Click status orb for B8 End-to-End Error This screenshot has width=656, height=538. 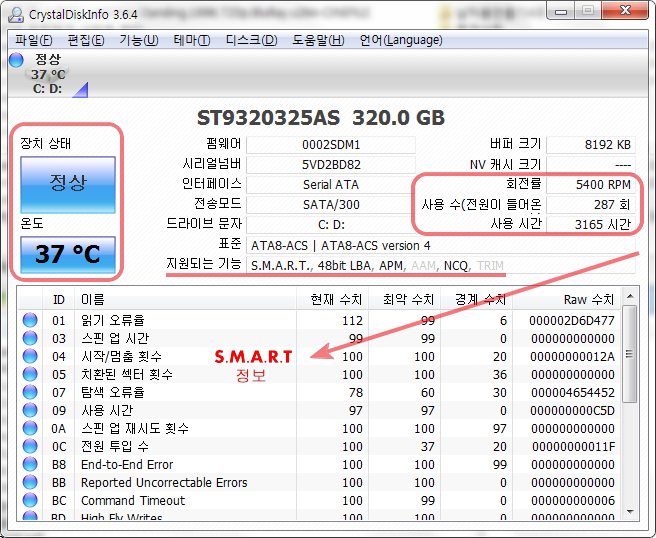30,464
